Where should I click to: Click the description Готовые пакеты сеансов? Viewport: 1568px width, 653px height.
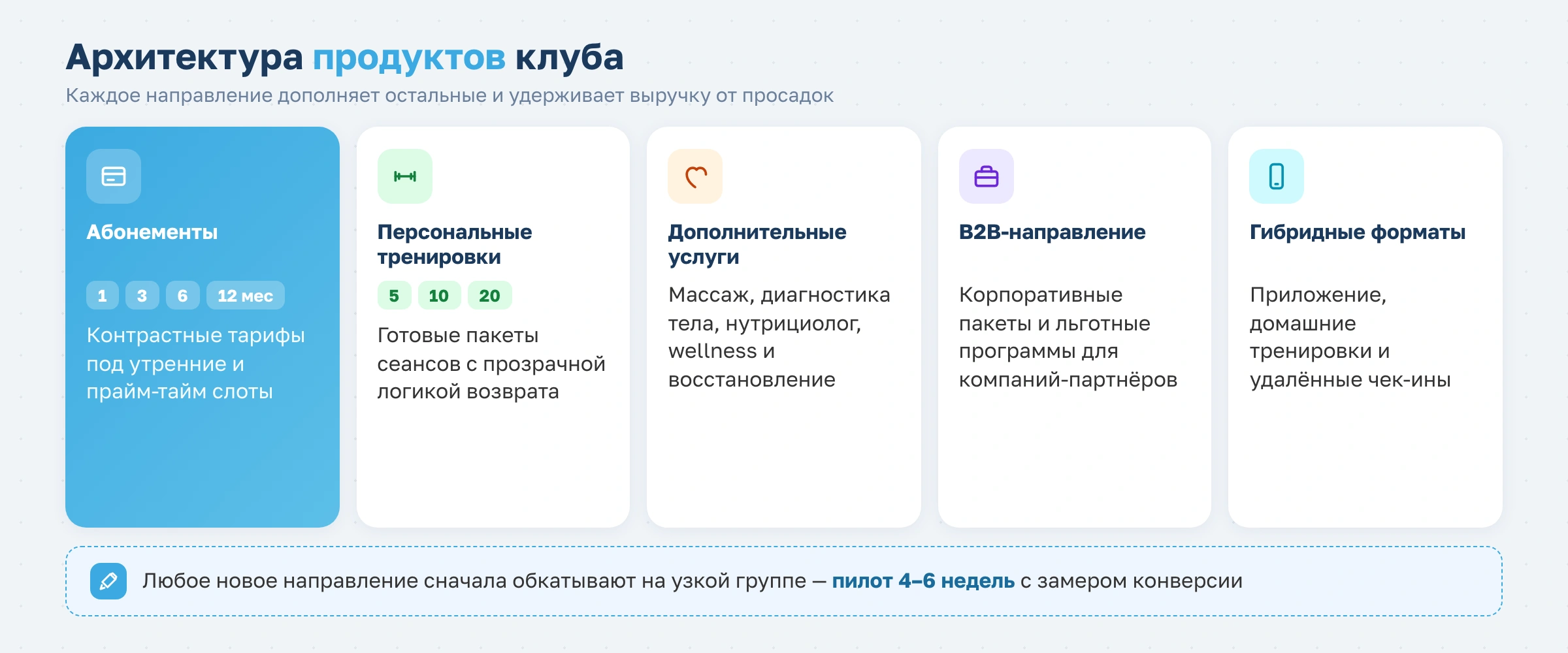[x=491, y=363]
